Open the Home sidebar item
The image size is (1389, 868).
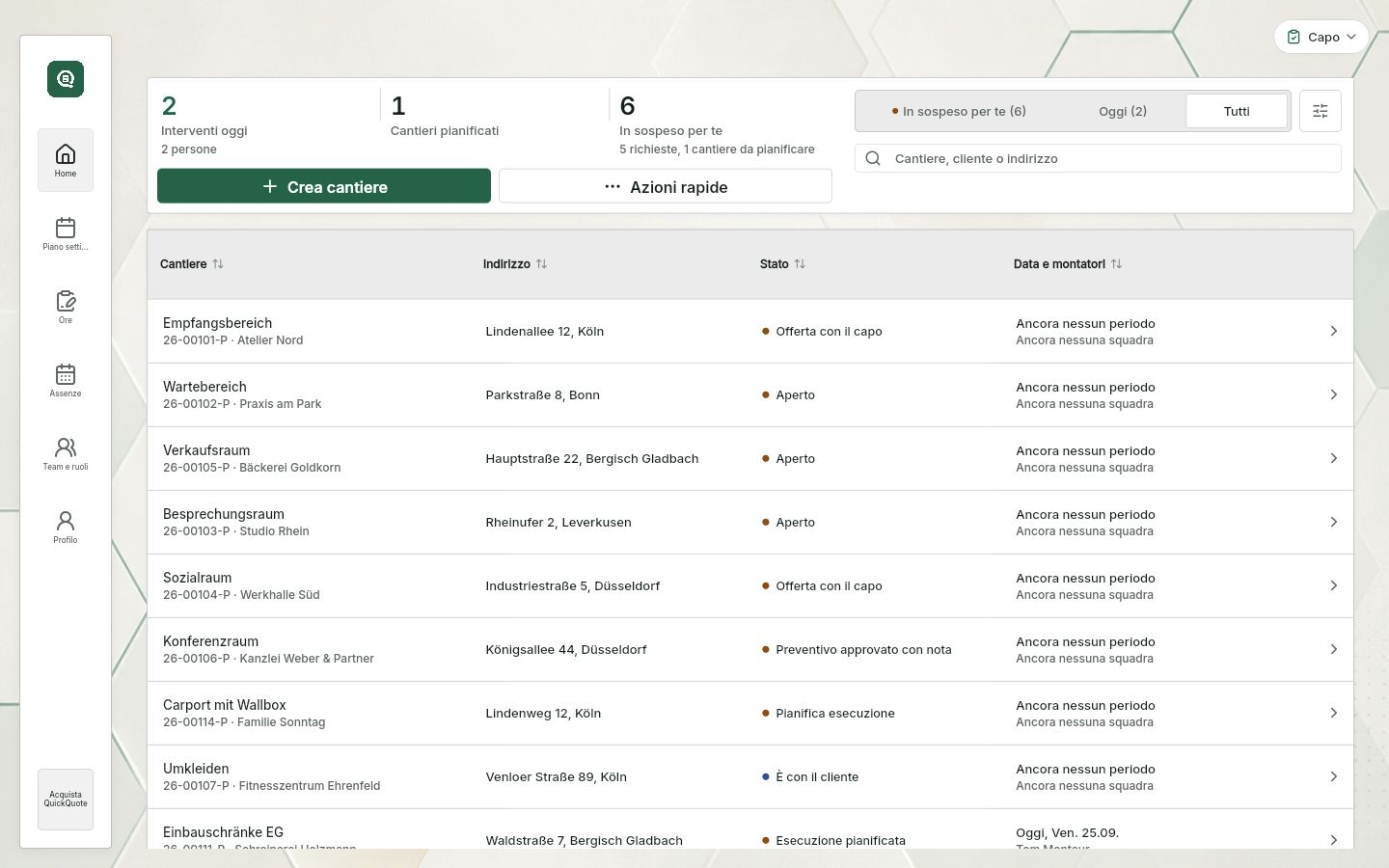tap(66, 160)
